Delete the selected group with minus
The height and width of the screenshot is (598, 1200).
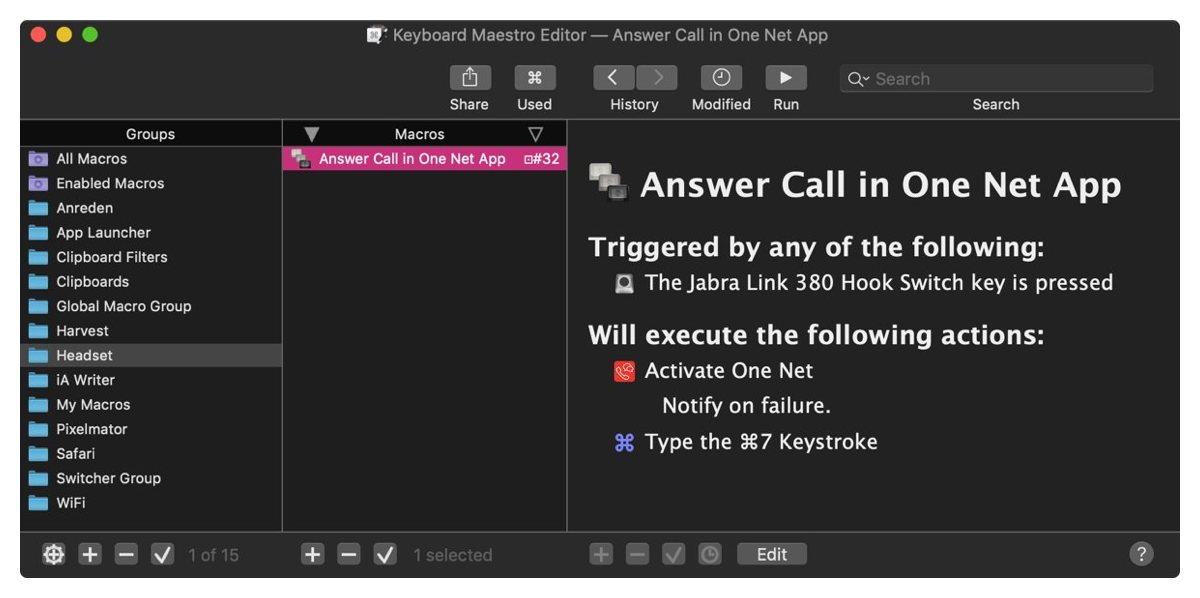[x=126, y=554]
